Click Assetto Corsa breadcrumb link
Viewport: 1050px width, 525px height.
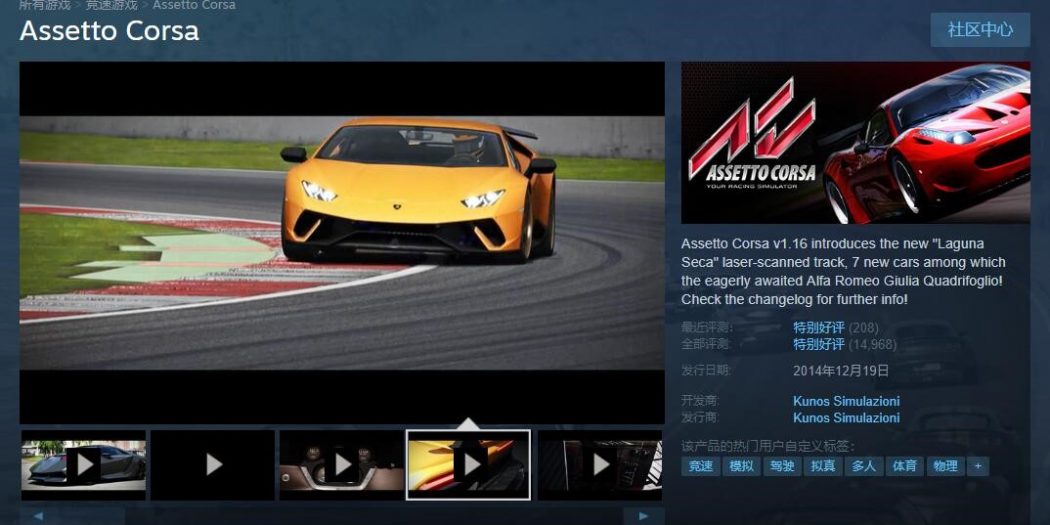click(194, 5)
